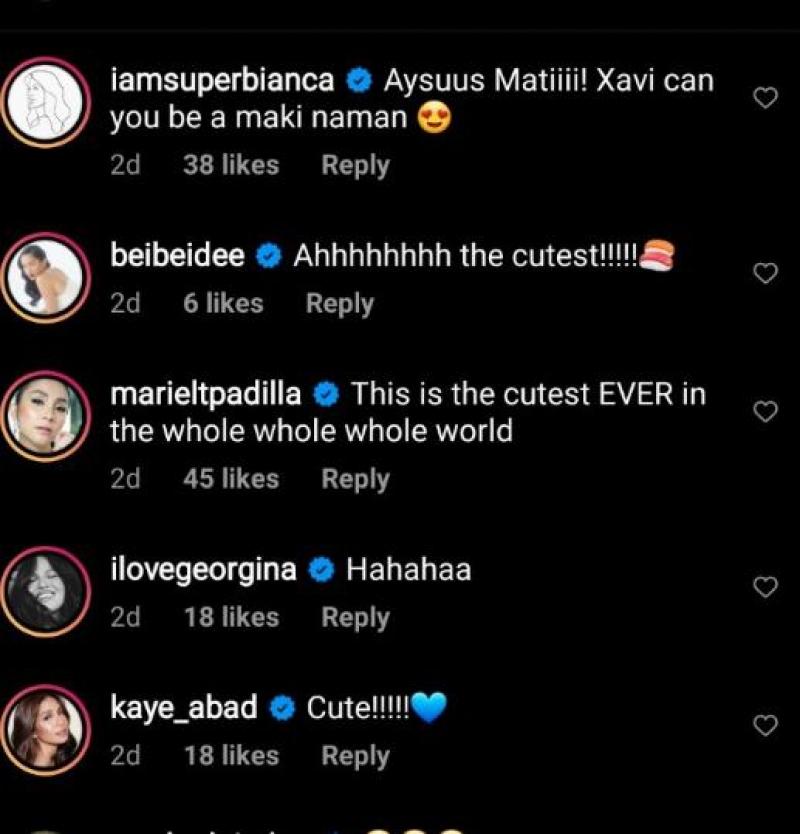This screenshot has width=800, height=834.
Task: Open beibeidee's profile avatar
Action: (50, 276)
